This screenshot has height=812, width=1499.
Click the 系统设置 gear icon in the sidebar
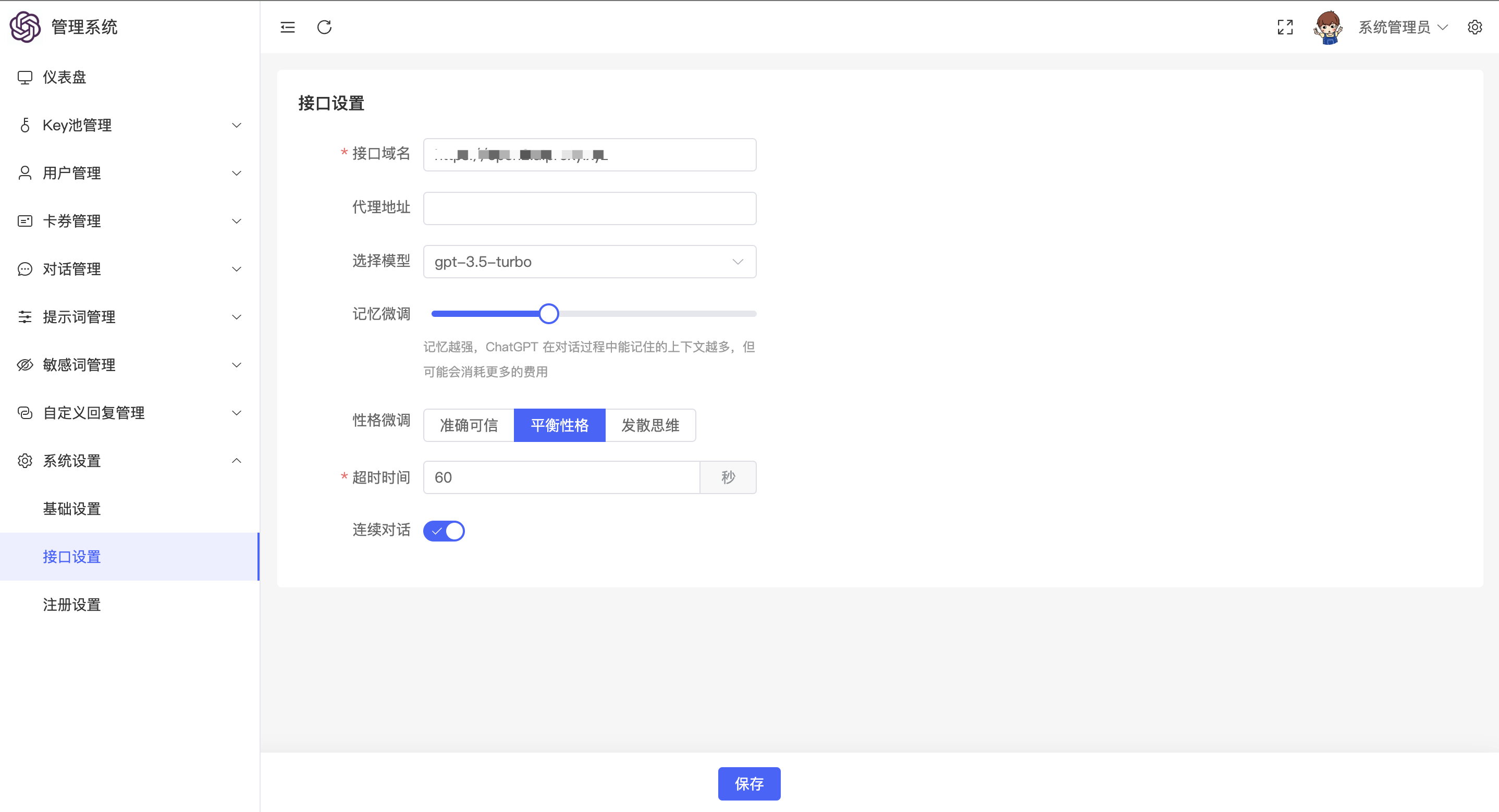[24, 461]
